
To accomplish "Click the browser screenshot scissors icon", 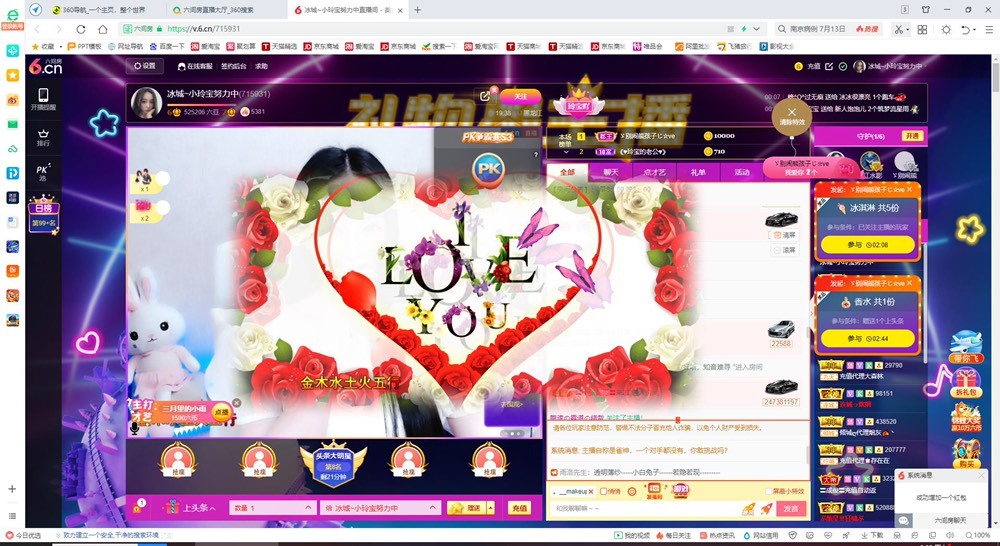I will (x=898, y=29).
